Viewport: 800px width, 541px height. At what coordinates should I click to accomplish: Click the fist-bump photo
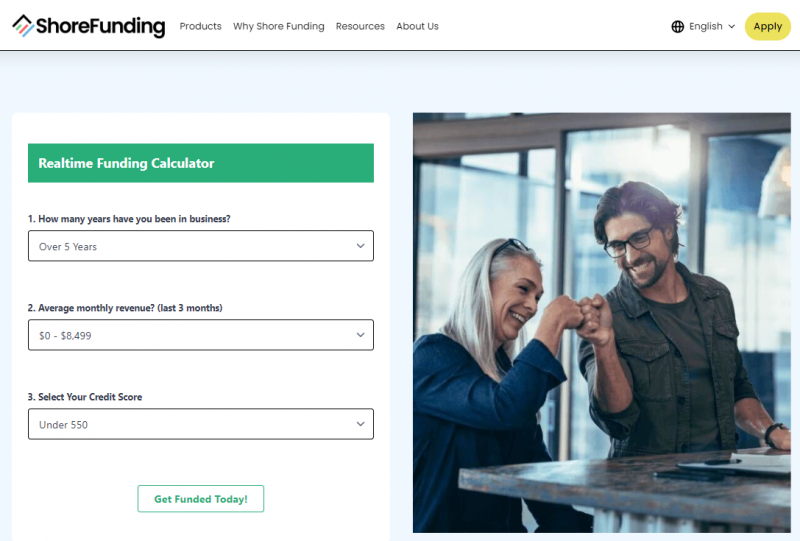coord(602,323)
